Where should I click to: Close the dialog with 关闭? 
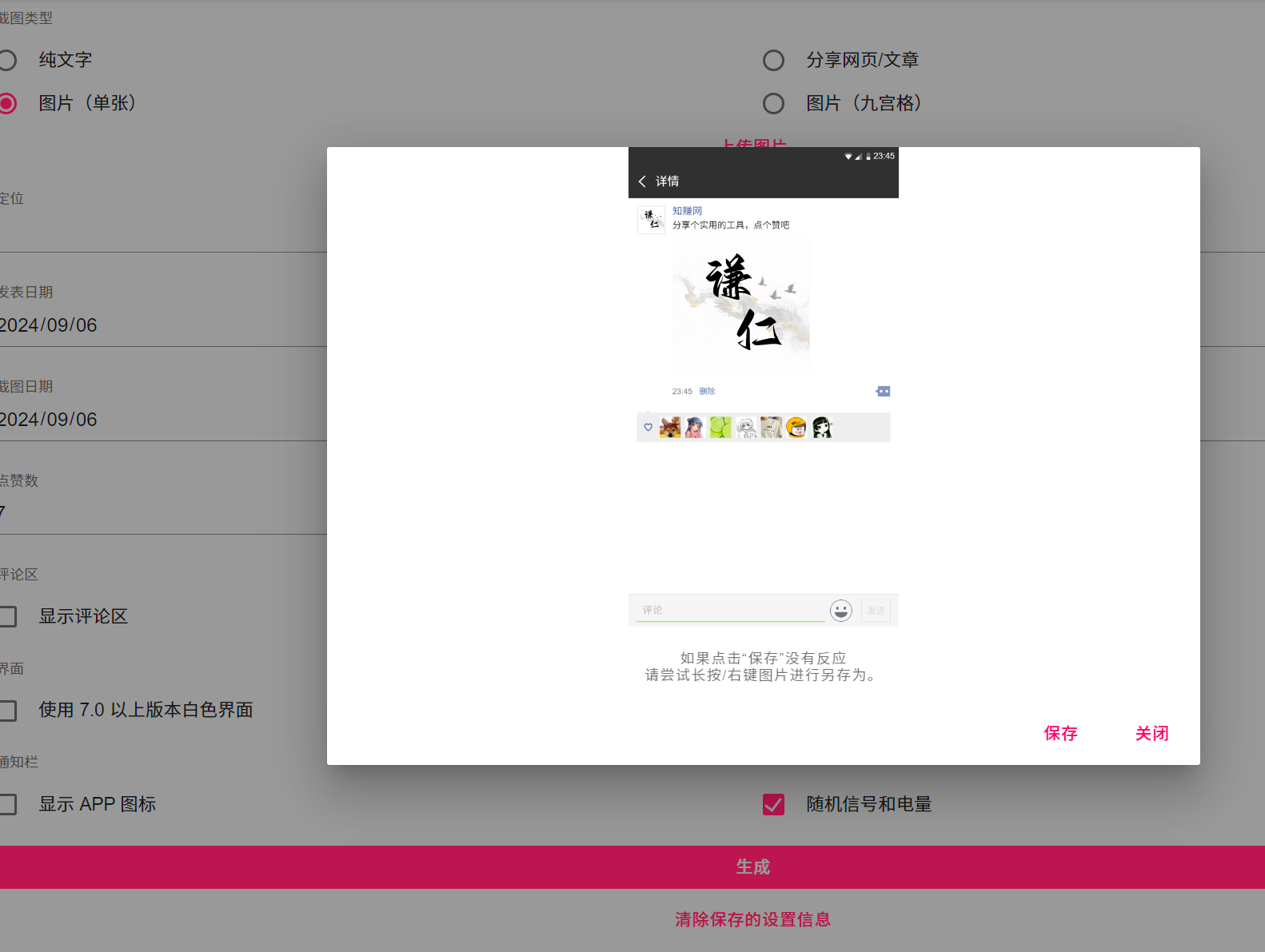(1151, 734)
